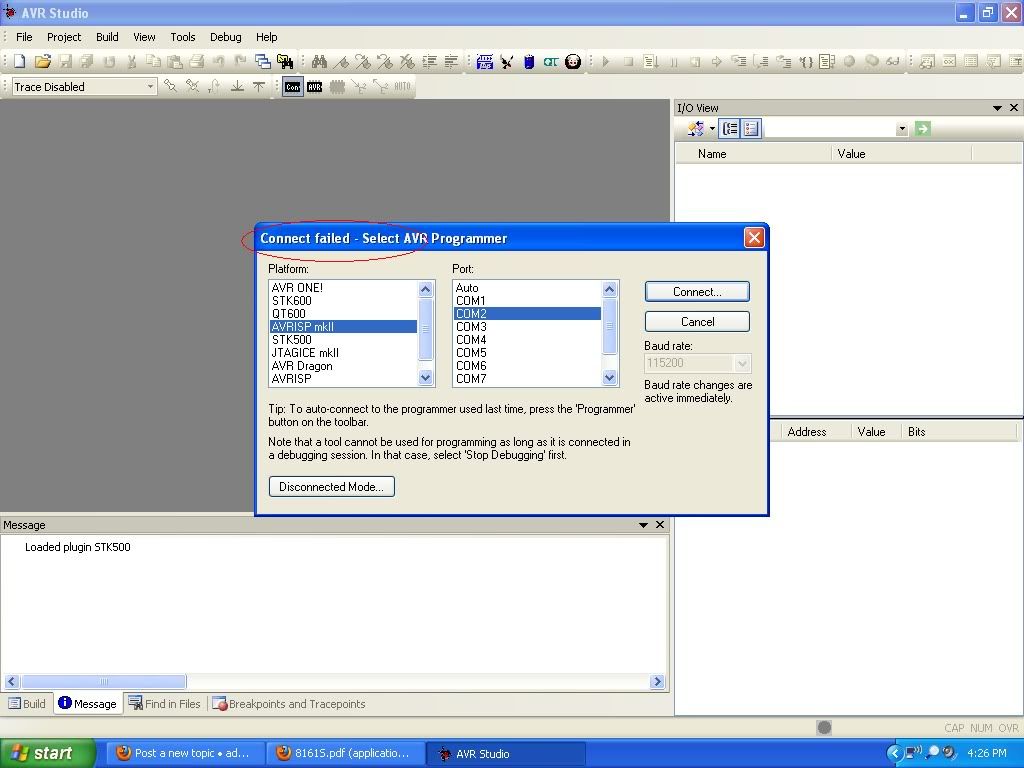Image resolution: width=1024 pixels, height=768 pixels.
Task: Click the crossed tools toolbar icon
Action: point(506,61)
